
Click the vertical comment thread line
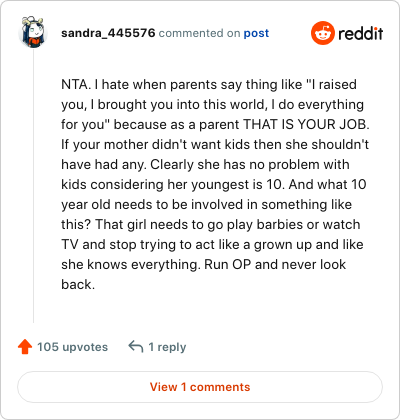click(x=33, y=187)
